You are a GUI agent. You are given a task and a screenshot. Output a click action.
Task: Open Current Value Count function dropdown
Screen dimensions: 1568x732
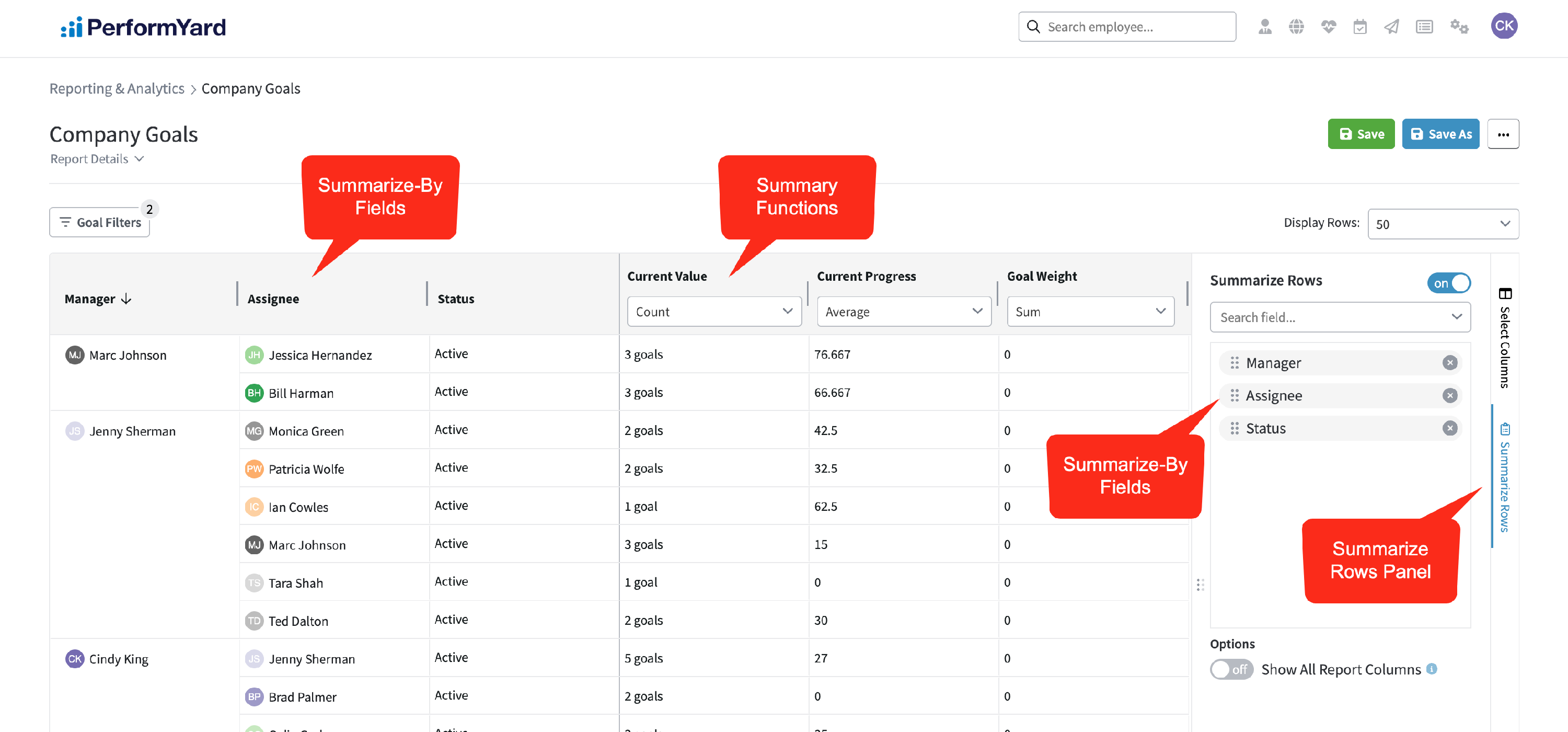[x=713, y=312]
